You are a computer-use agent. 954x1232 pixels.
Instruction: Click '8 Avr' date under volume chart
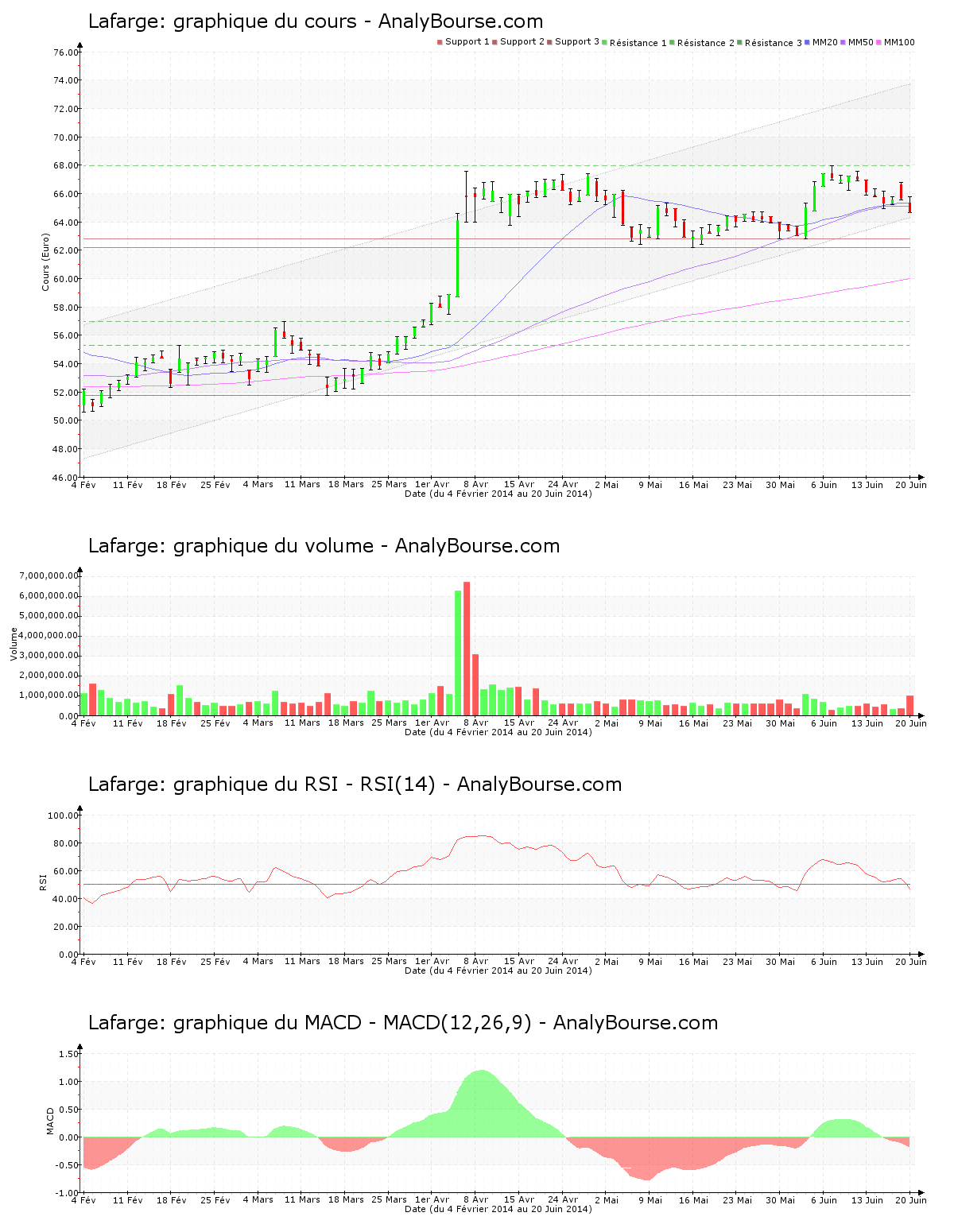pyautogui.click(x=476, y=723)
